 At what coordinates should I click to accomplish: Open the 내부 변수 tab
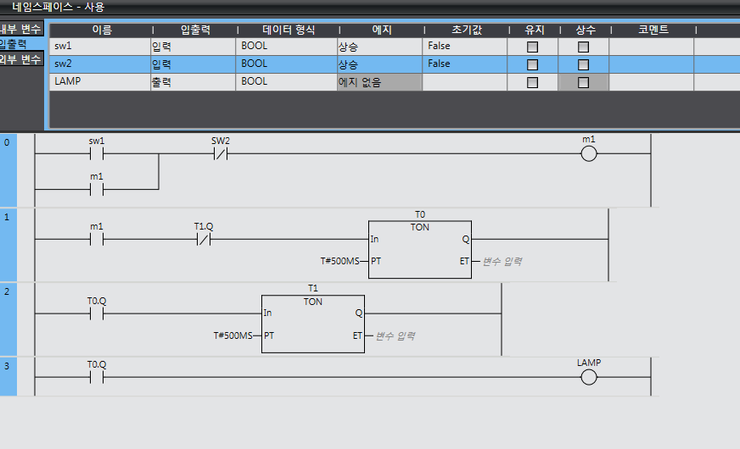[22, 29]
